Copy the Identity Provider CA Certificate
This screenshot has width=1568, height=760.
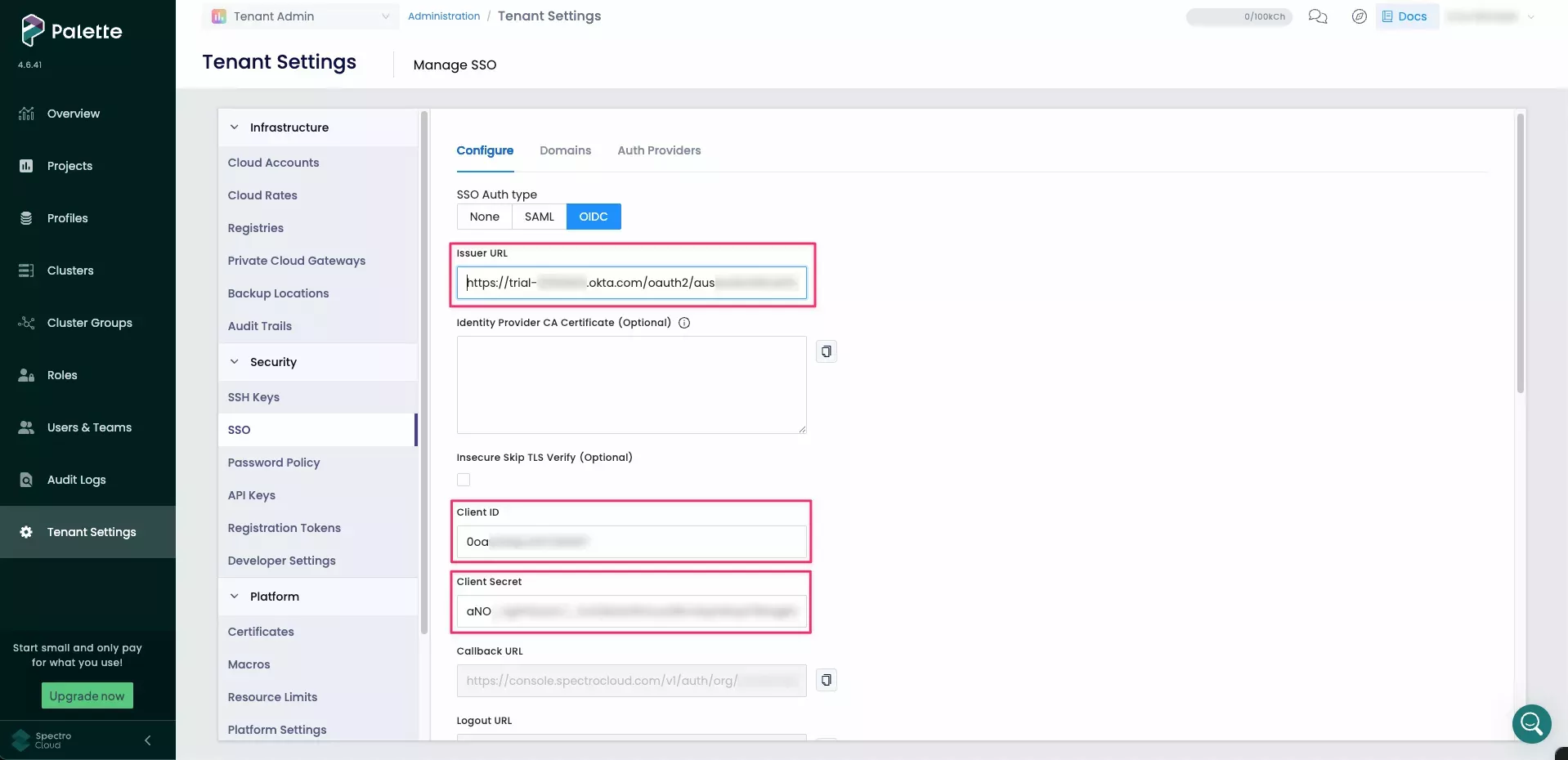pos(826,351)
